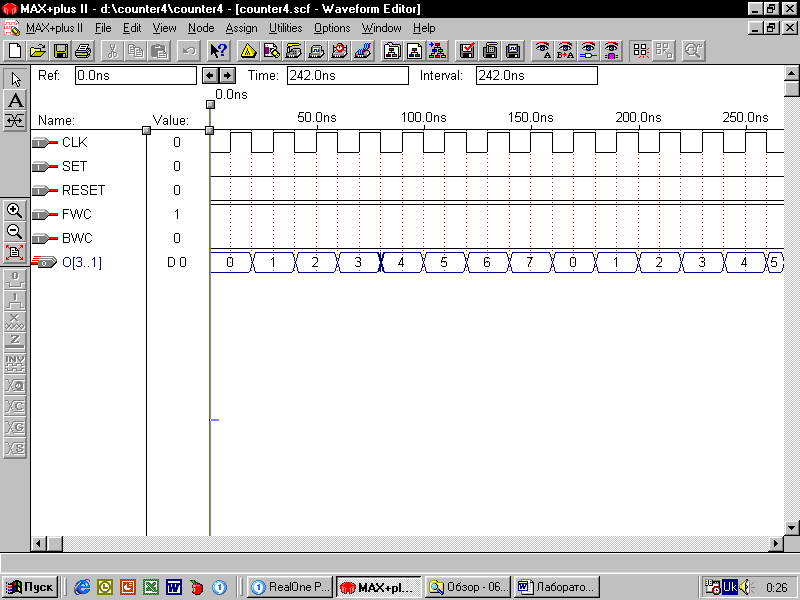This screenshot has height=600, width=800.
Task: Open the Assign menu
Action: pyautogui.click(x=241, y=28)
